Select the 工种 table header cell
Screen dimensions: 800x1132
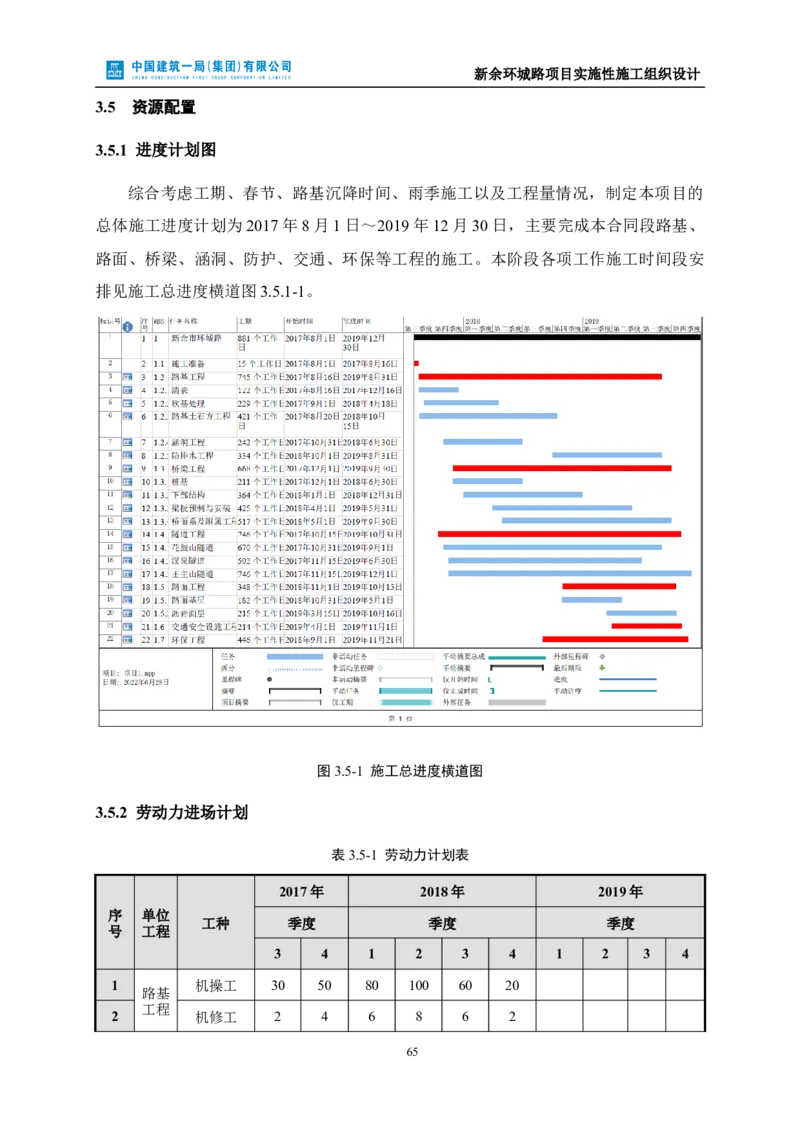click(x=216, y=922)
